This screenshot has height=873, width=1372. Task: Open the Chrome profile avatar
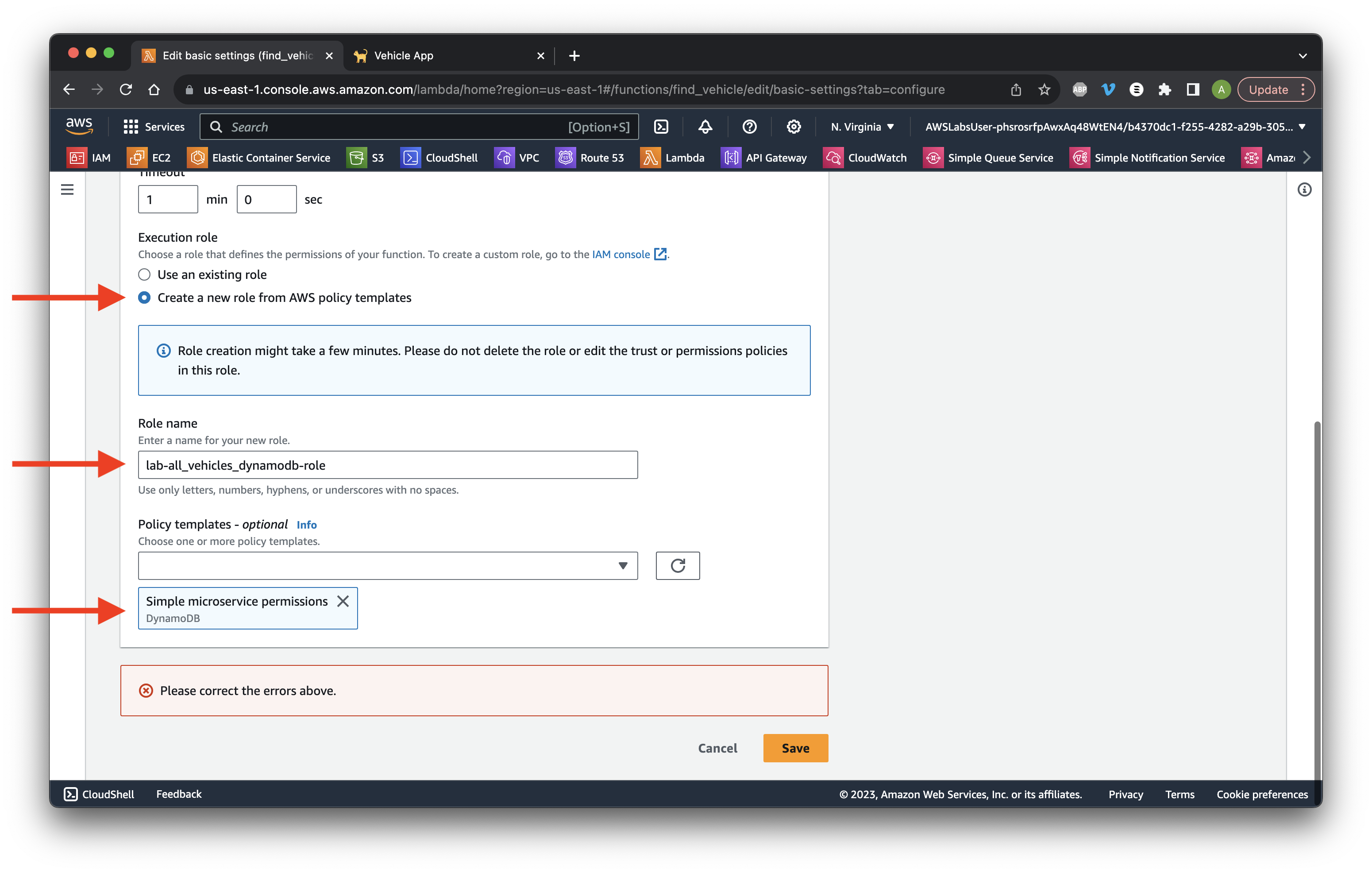click(1221, 89)
